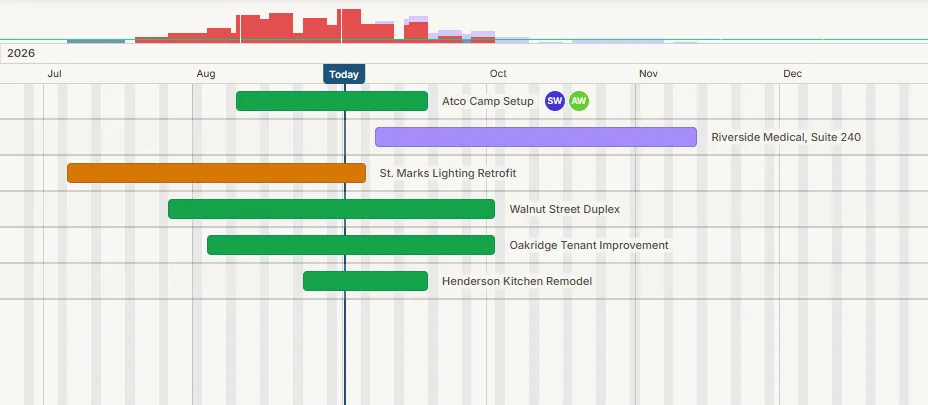This screenshot has width=928, height=405.
Task: Click the Jul month header
Action: click(54, 73)
